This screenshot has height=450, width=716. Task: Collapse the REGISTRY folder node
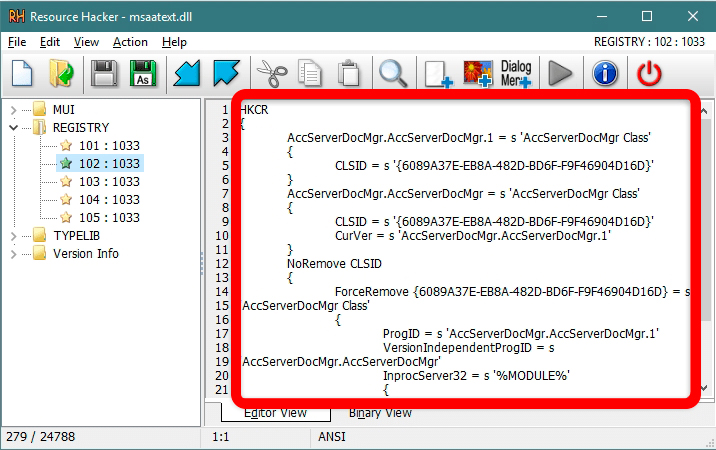click(13, 128)
